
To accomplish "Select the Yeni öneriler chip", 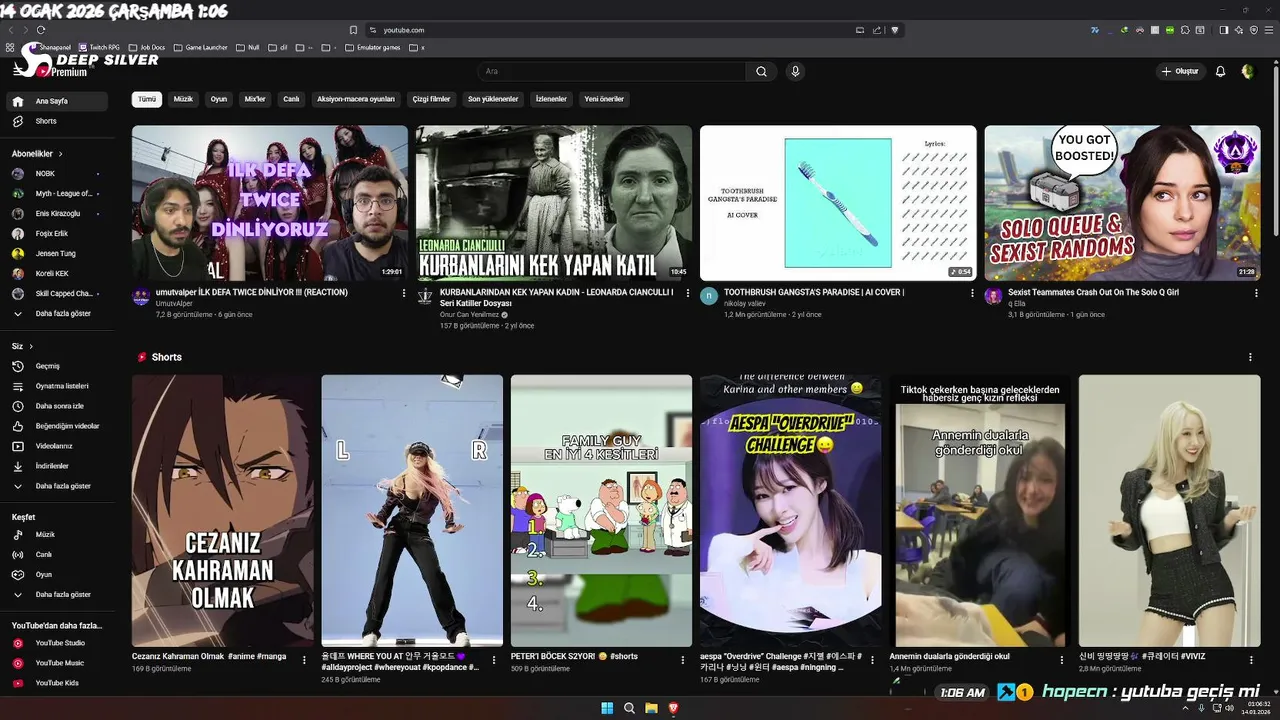I will point(604,99).
